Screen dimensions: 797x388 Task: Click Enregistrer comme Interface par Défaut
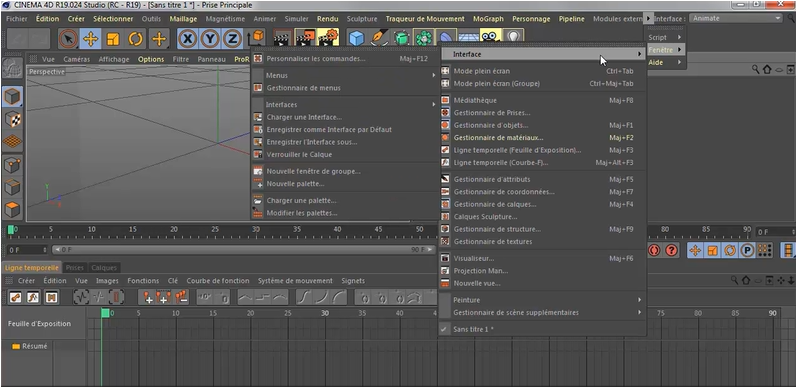coord(345,130)
